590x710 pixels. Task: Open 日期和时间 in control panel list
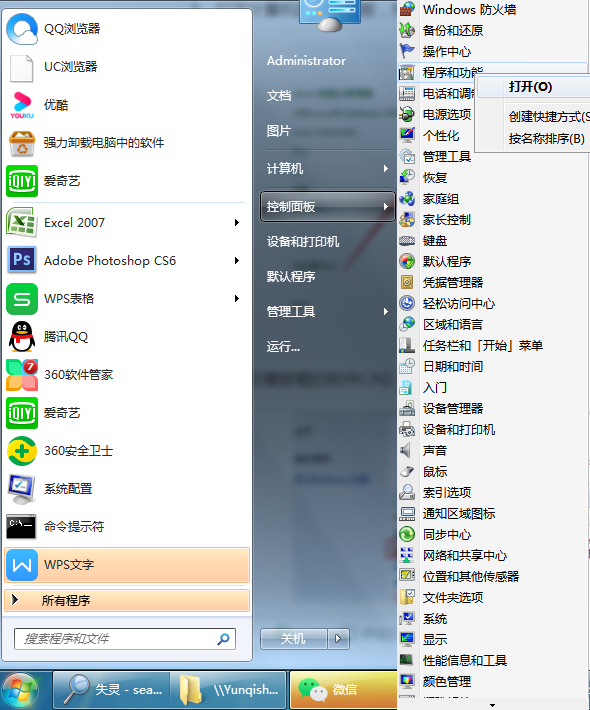[453, 366]
